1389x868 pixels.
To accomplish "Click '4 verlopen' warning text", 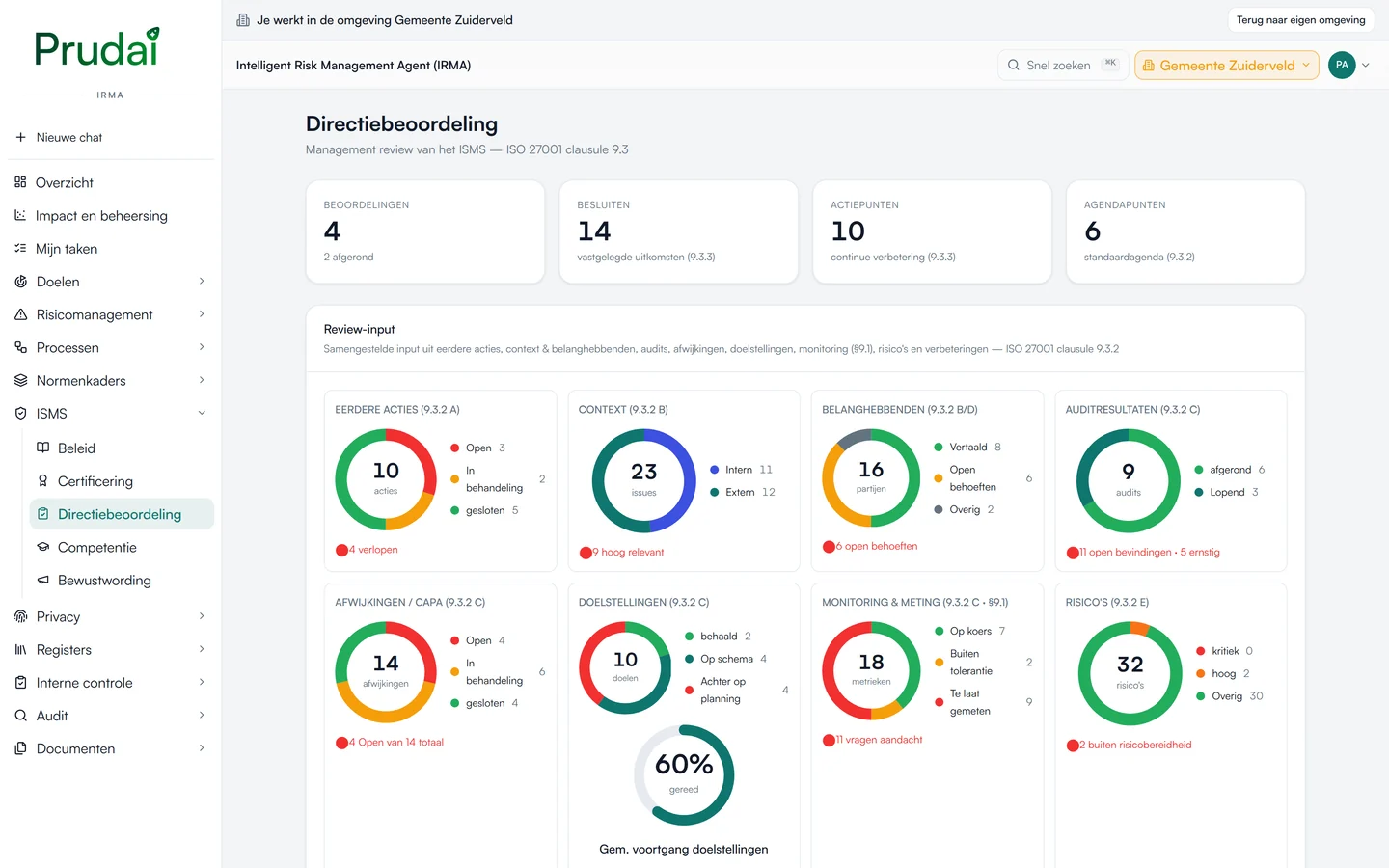I will point(373,550).
